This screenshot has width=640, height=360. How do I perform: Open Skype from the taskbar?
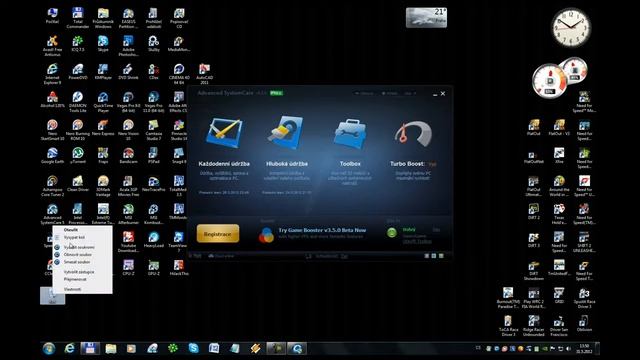coord(193,348)
